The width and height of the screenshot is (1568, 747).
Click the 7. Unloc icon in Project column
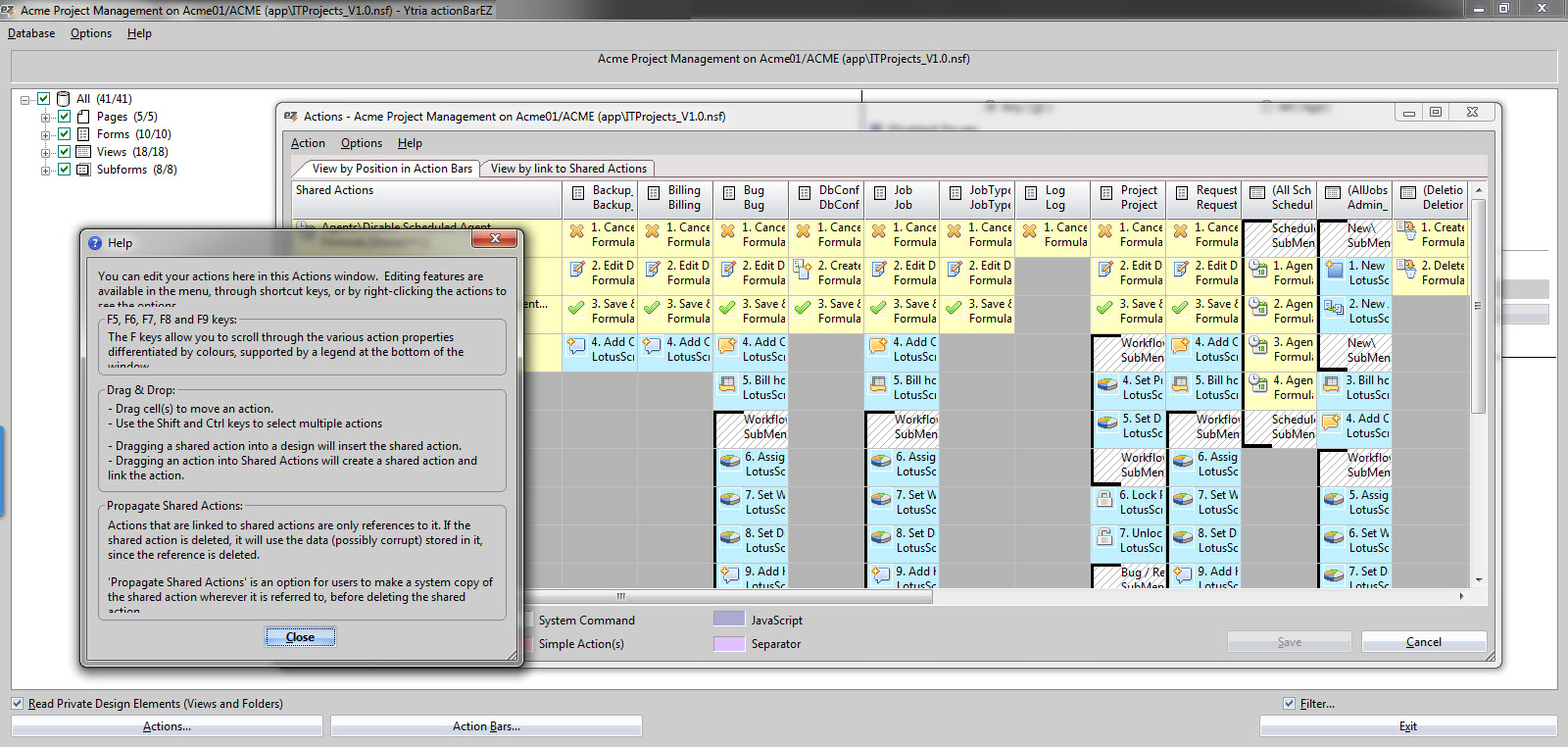coord(1105,536)
